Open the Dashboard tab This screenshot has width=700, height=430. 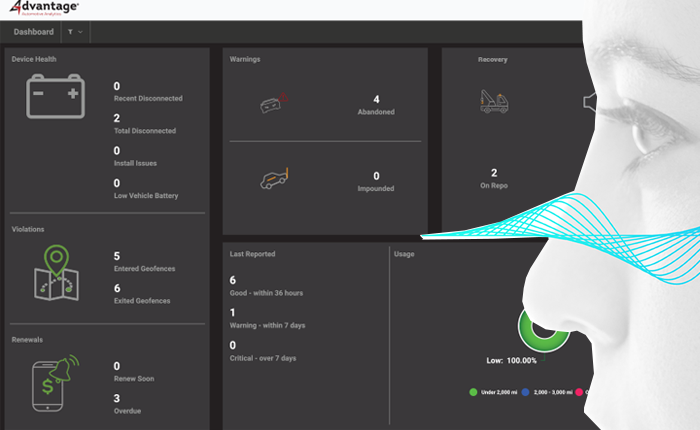(x=33, y=32)
